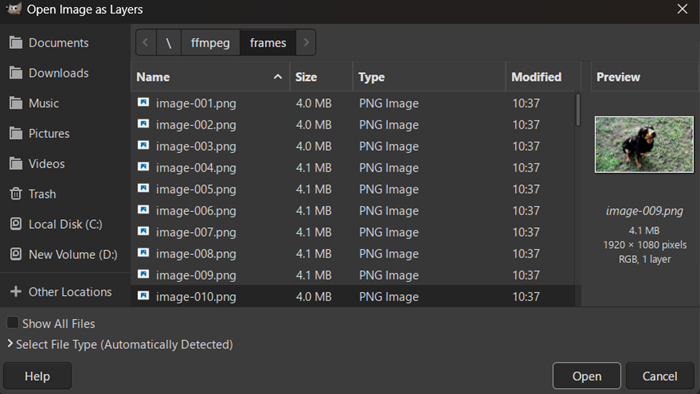Jump to the root backslash path segment
Screen dimensions: 700x394
click(169, 42)
